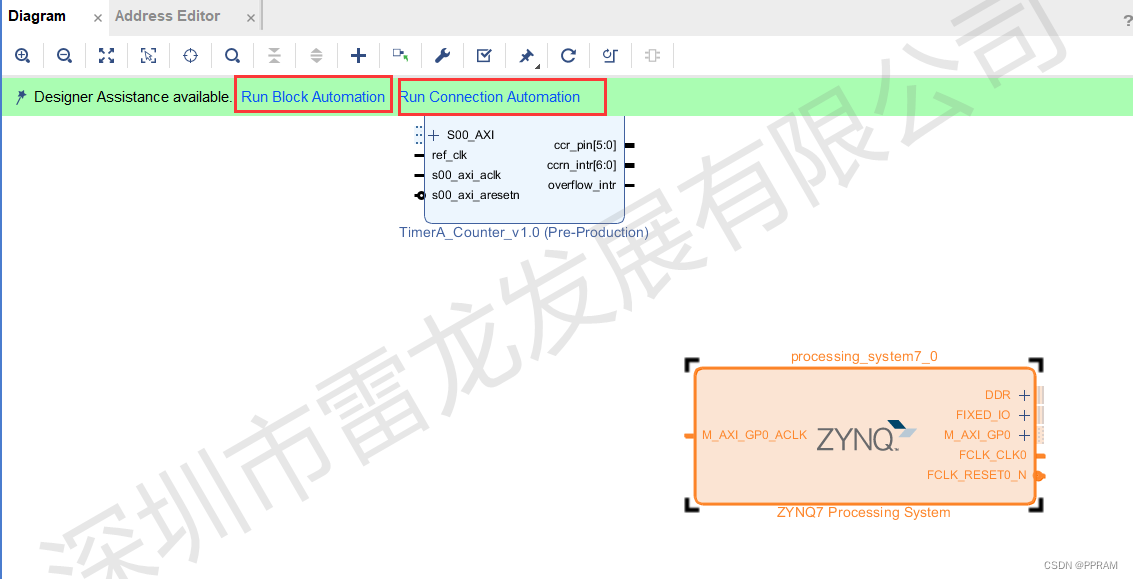Expand the M_AXI_GP0 interface on ZYNQ block
Image resolution: width=1133 pixels, height=579 pixels.
pos(1024,435)
